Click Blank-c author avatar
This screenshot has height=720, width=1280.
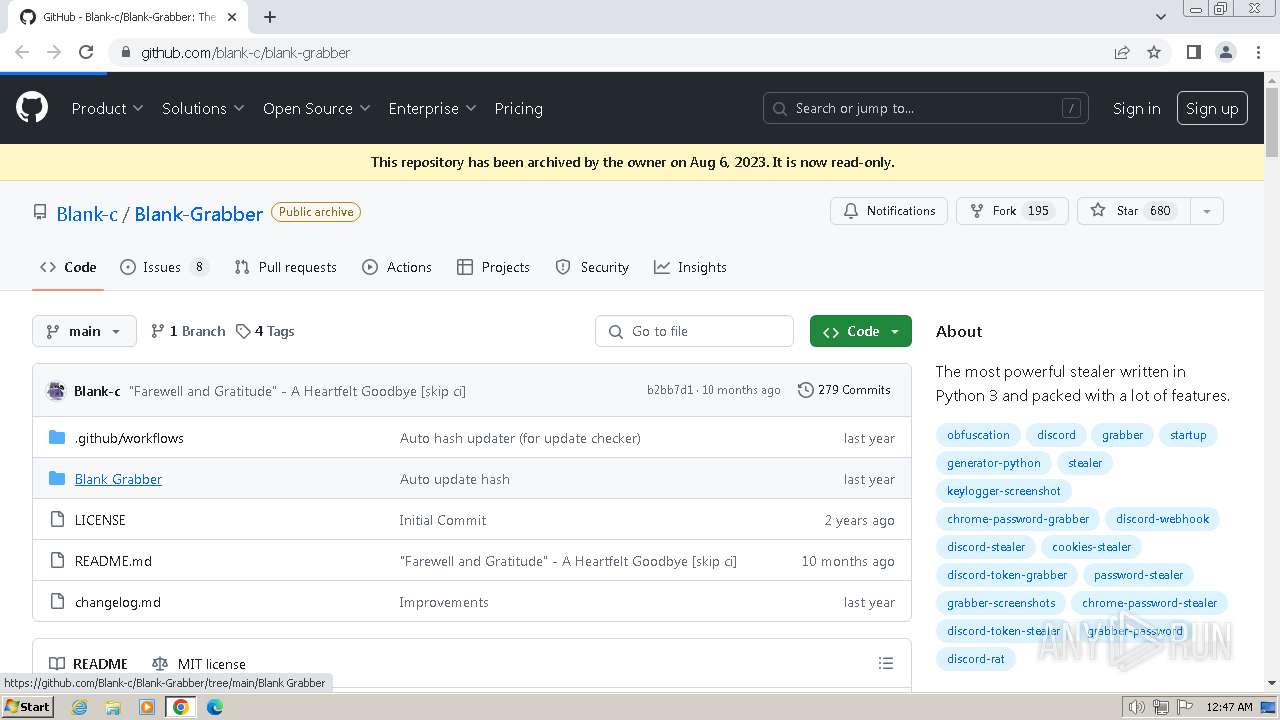(56, 391)
